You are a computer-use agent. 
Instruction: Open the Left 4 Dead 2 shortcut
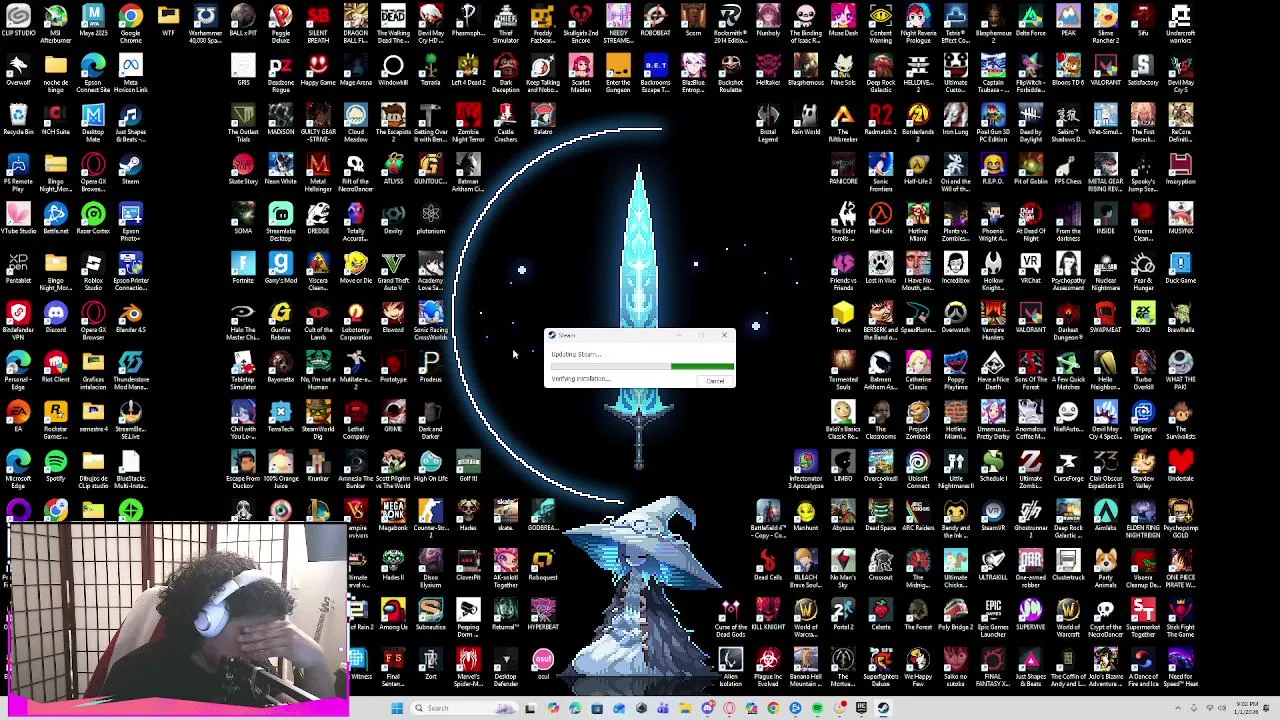(468, 71)
